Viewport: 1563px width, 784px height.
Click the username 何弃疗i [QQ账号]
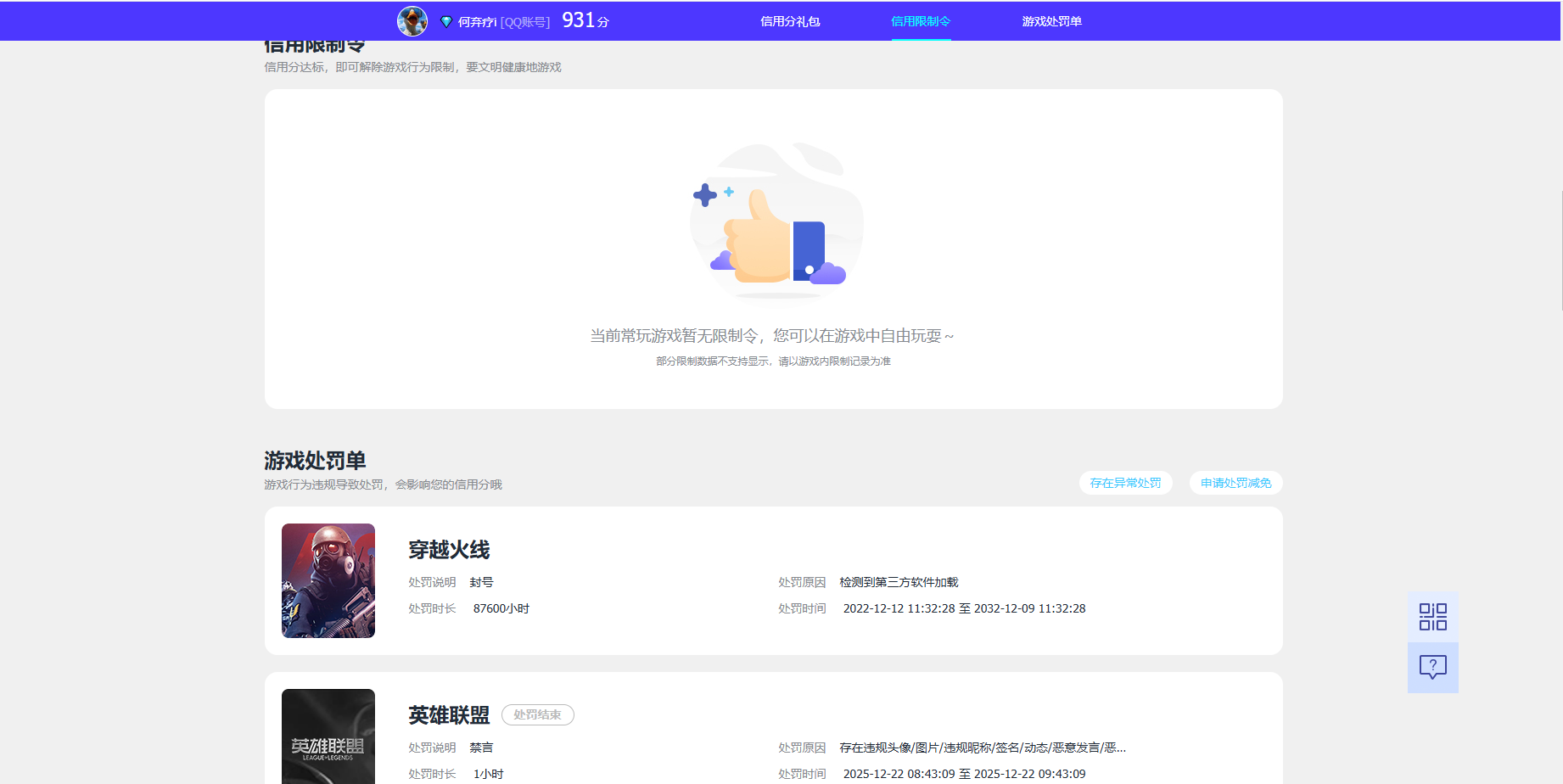pyautogui.click(x=505, y=20)
